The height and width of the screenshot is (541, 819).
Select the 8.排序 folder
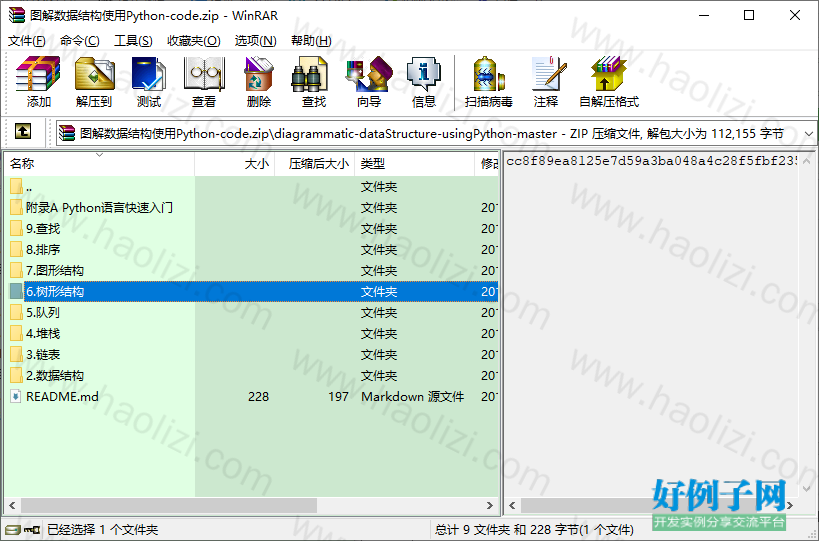(x=43, y=250)
